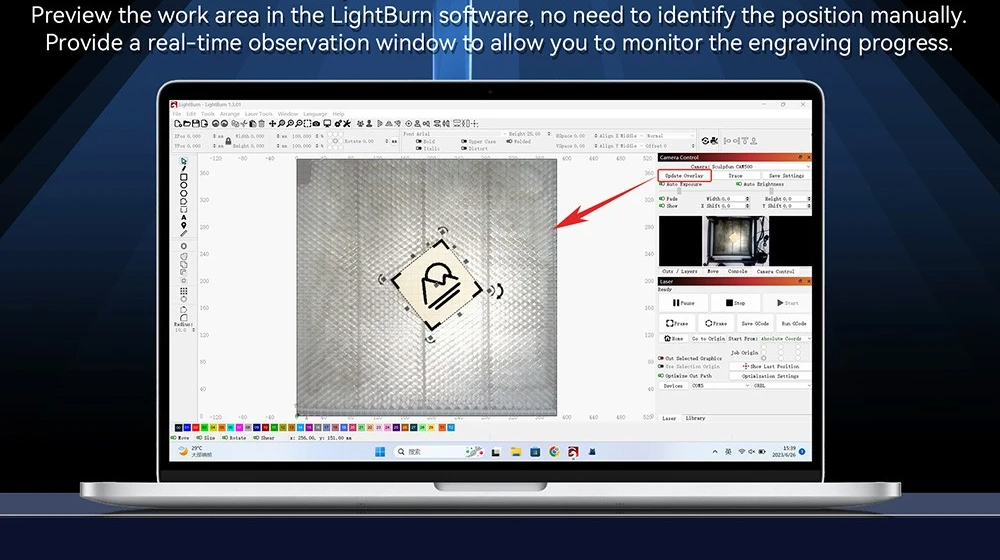Select the Draw Lines pencil tool

(184, 169)
